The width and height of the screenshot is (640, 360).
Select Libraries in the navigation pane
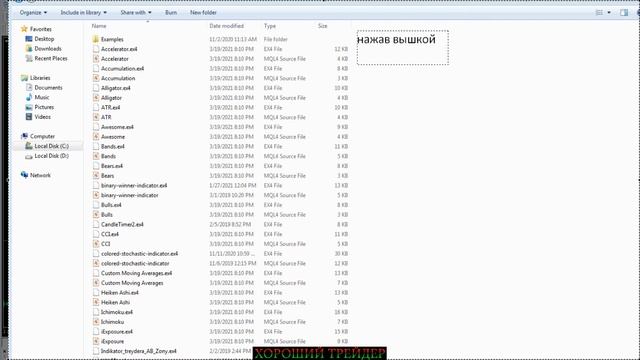(40, 78)
